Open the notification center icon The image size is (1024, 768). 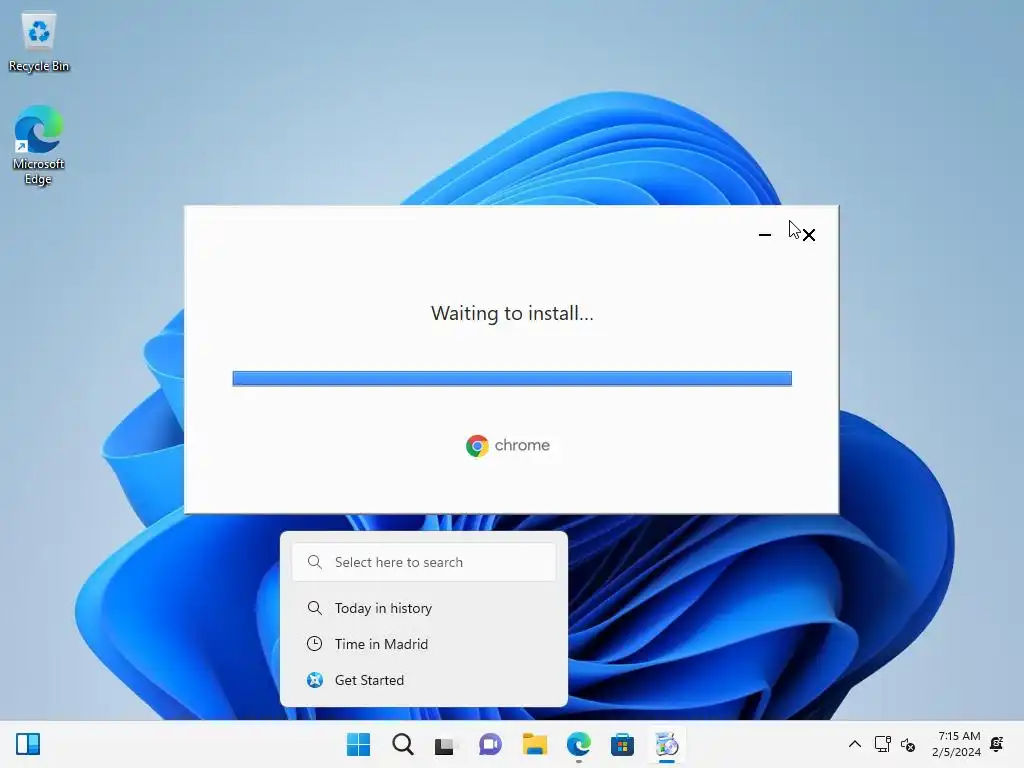click(997, 744)
